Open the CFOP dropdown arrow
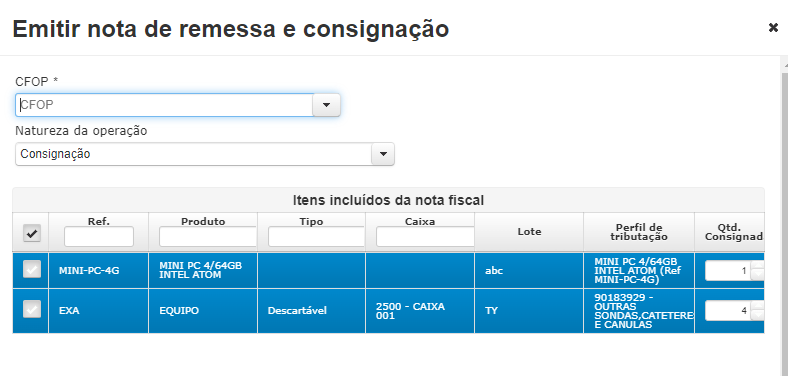Image resolution: width=788 pixels, height=376 pixels. click(326, 105)
